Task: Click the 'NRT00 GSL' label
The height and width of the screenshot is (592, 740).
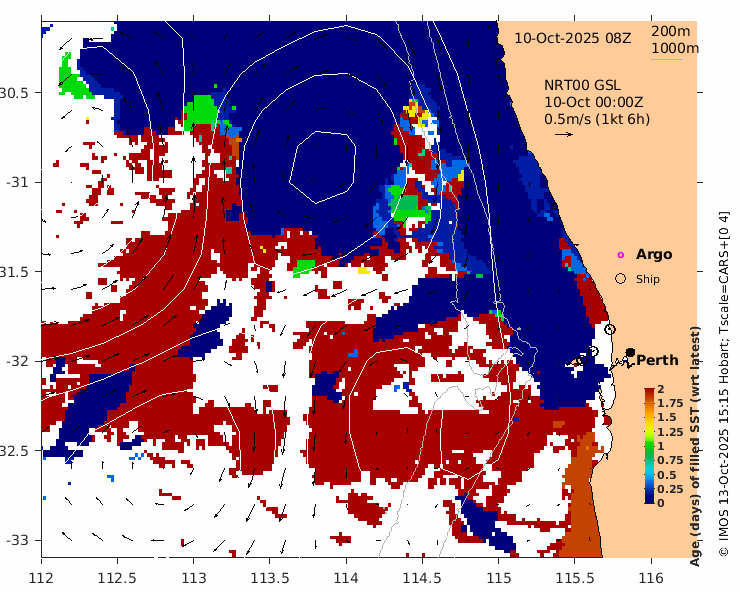Action: coord(582,85)
